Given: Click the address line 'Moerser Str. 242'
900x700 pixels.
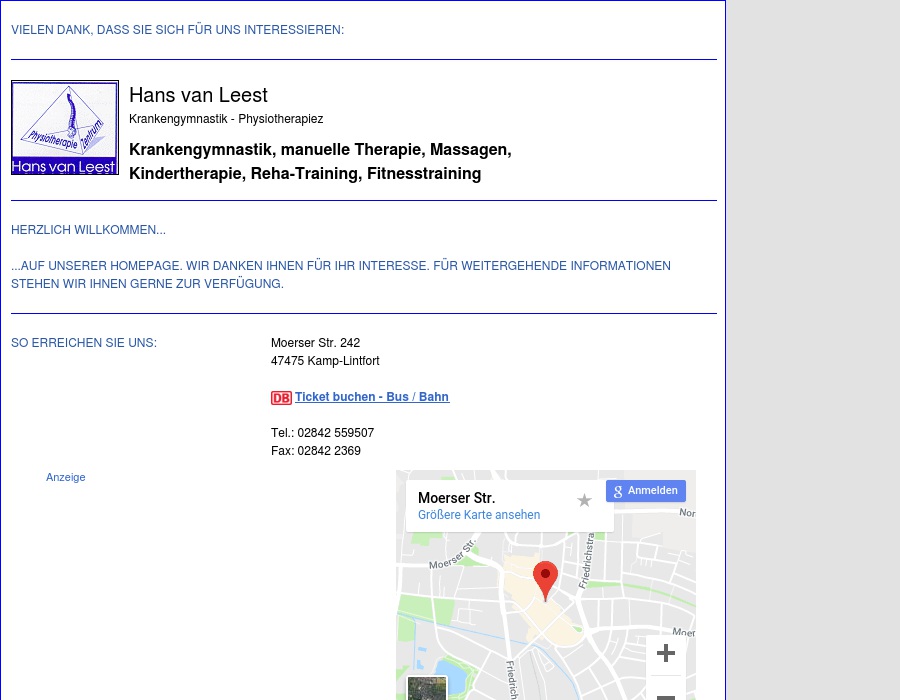Looking at the screenshot, I should coord(315,343).
